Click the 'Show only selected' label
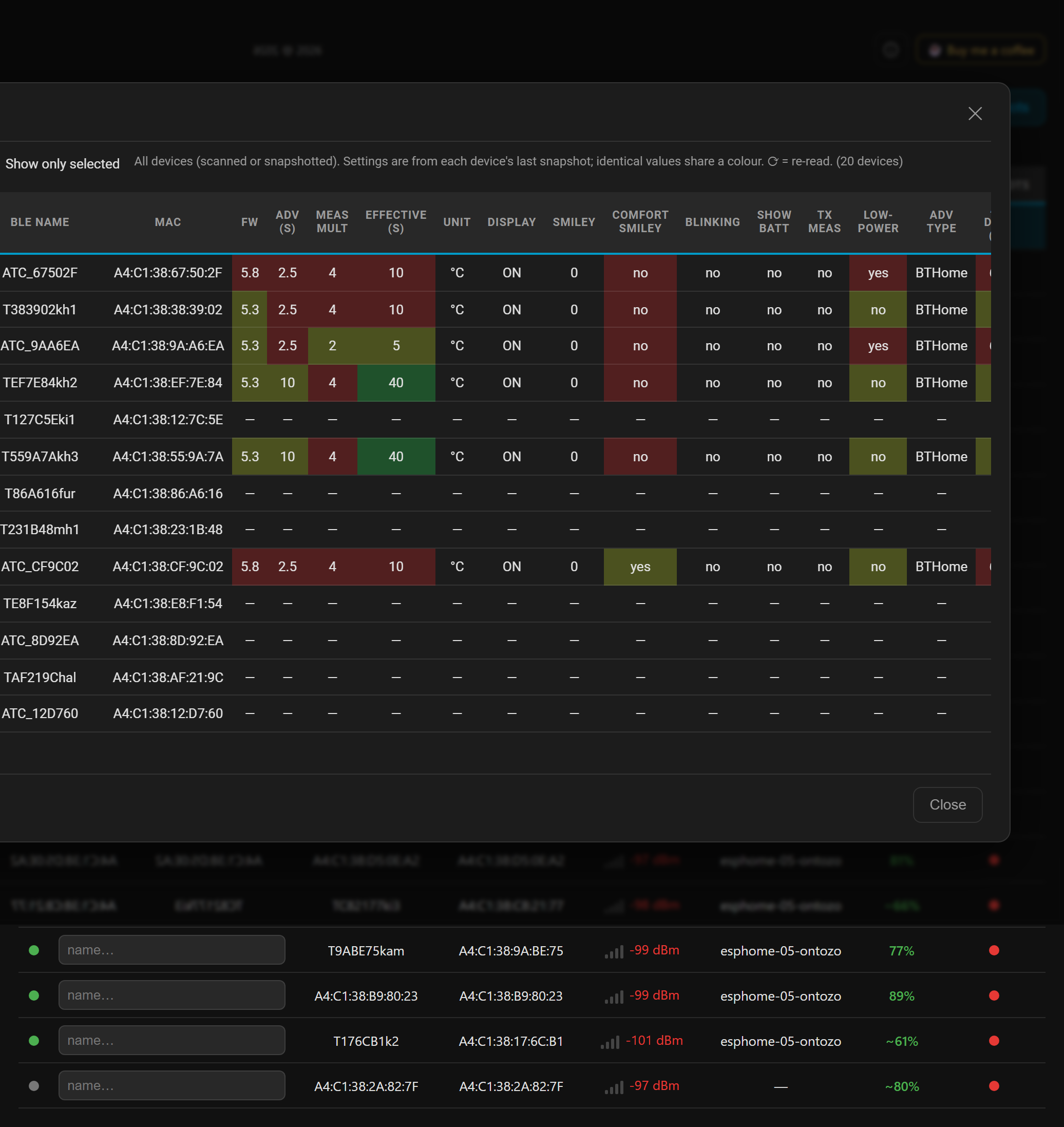Viewport: 1064px width, 1127px height. click(62, 163)
